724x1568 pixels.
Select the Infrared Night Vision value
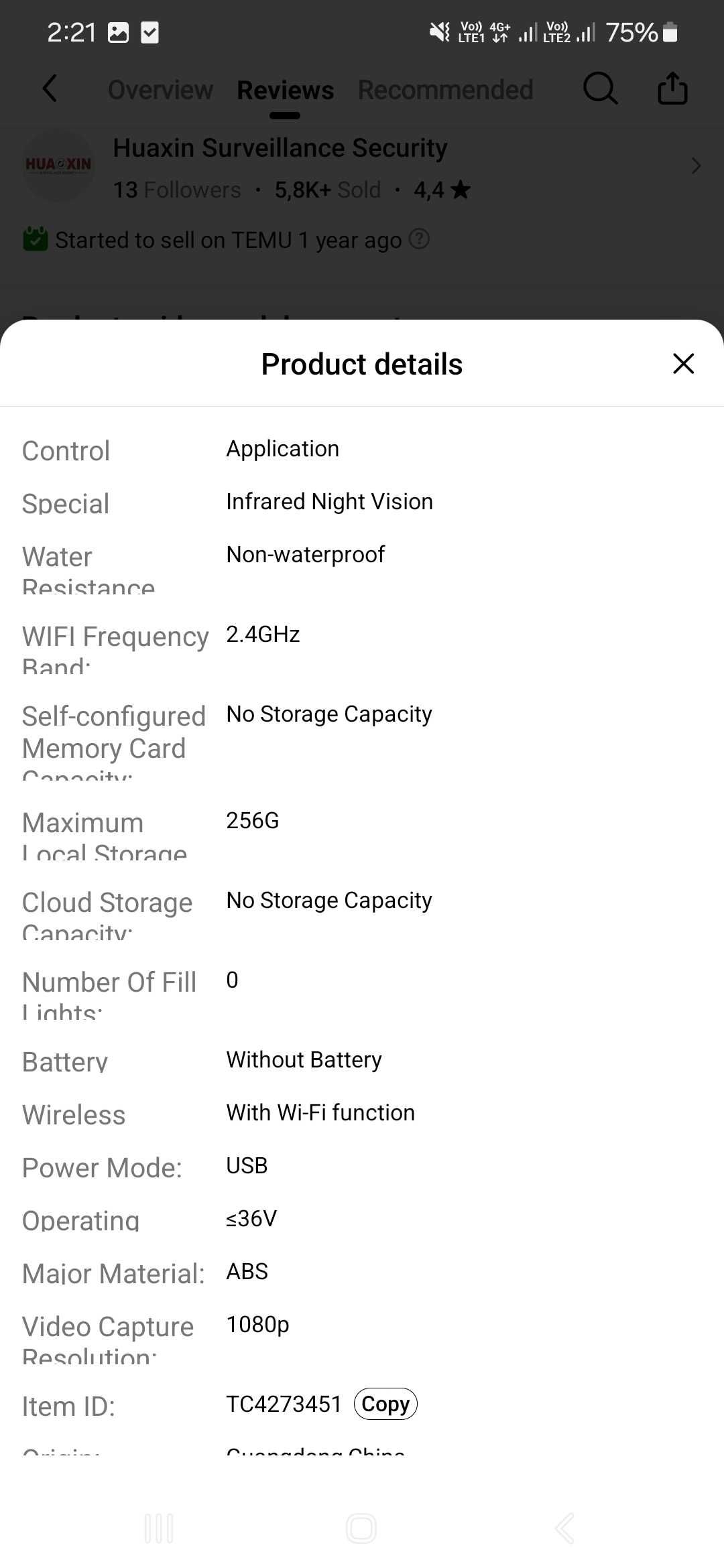click(329, 502)
